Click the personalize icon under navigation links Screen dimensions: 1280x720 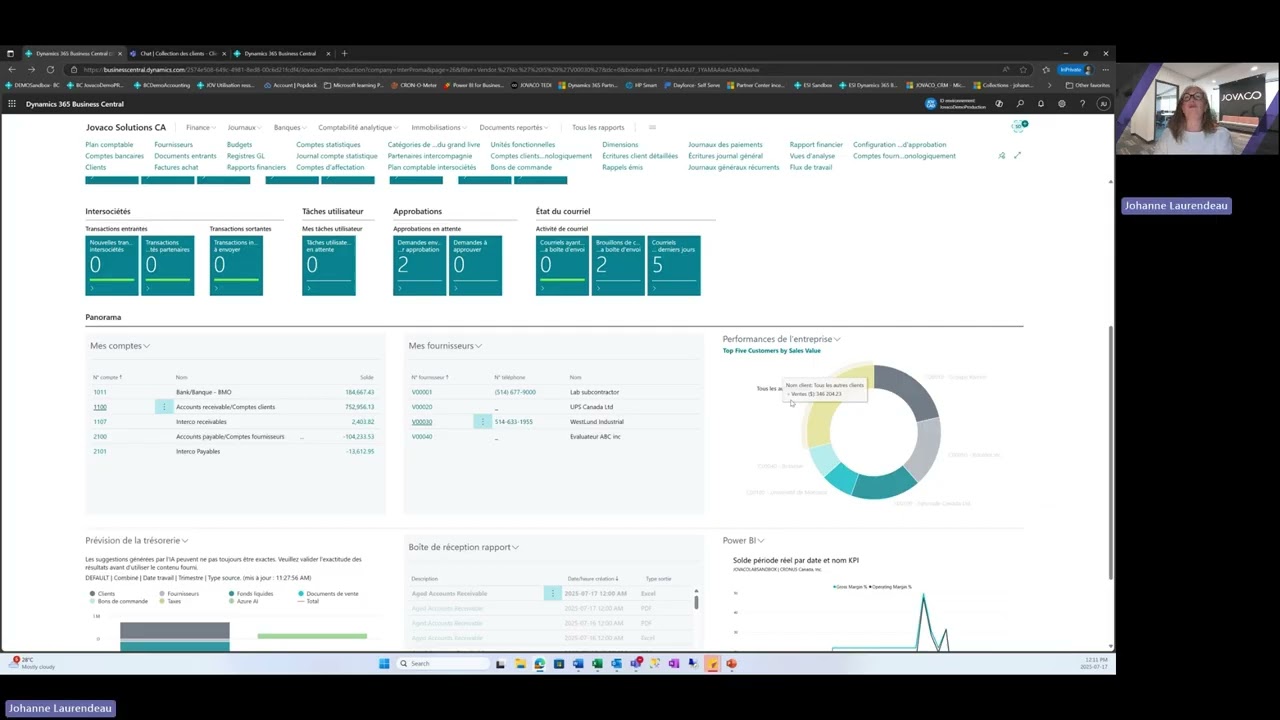1002,156
